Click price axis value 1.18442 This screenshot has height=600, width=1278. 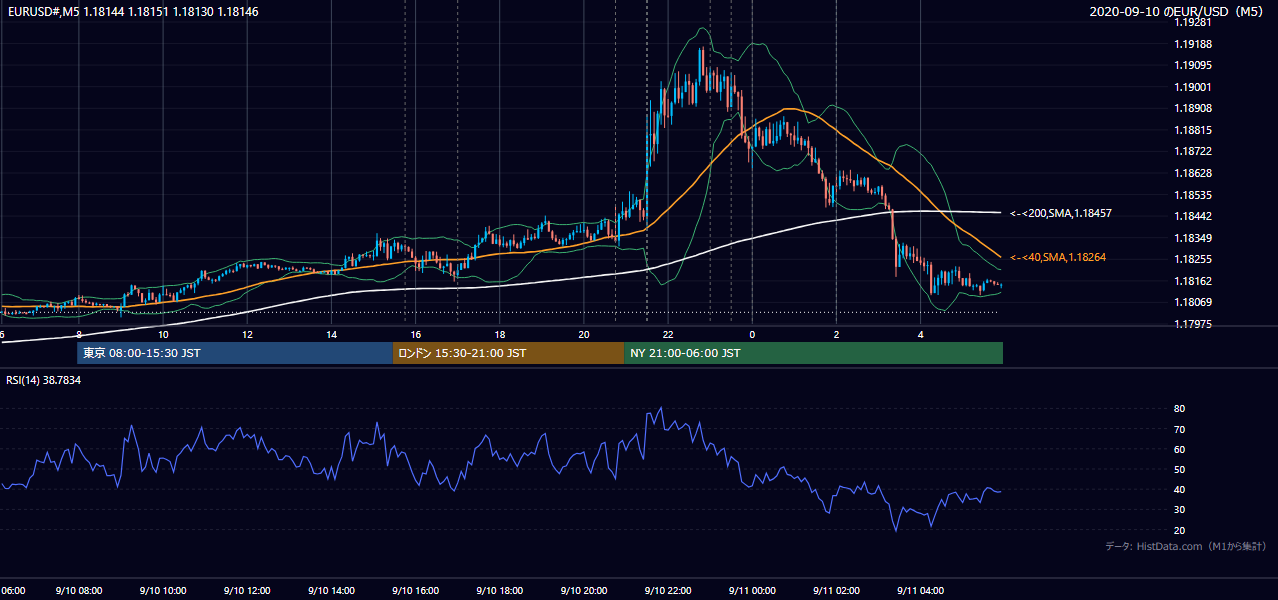pos(1194,217)
